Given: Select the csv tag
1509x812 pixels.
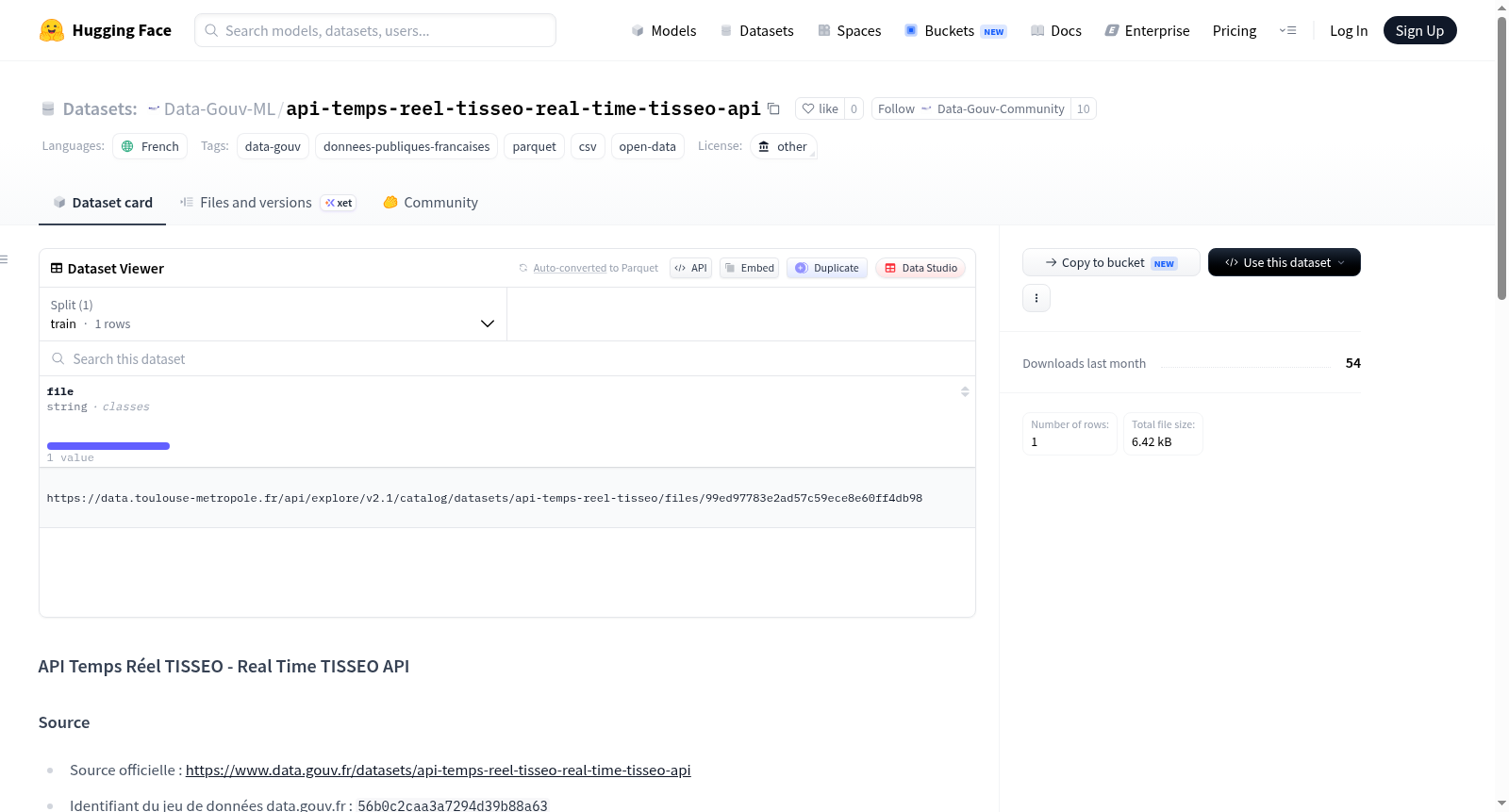Looking at the screenshot, I should (x=588, y=146).
